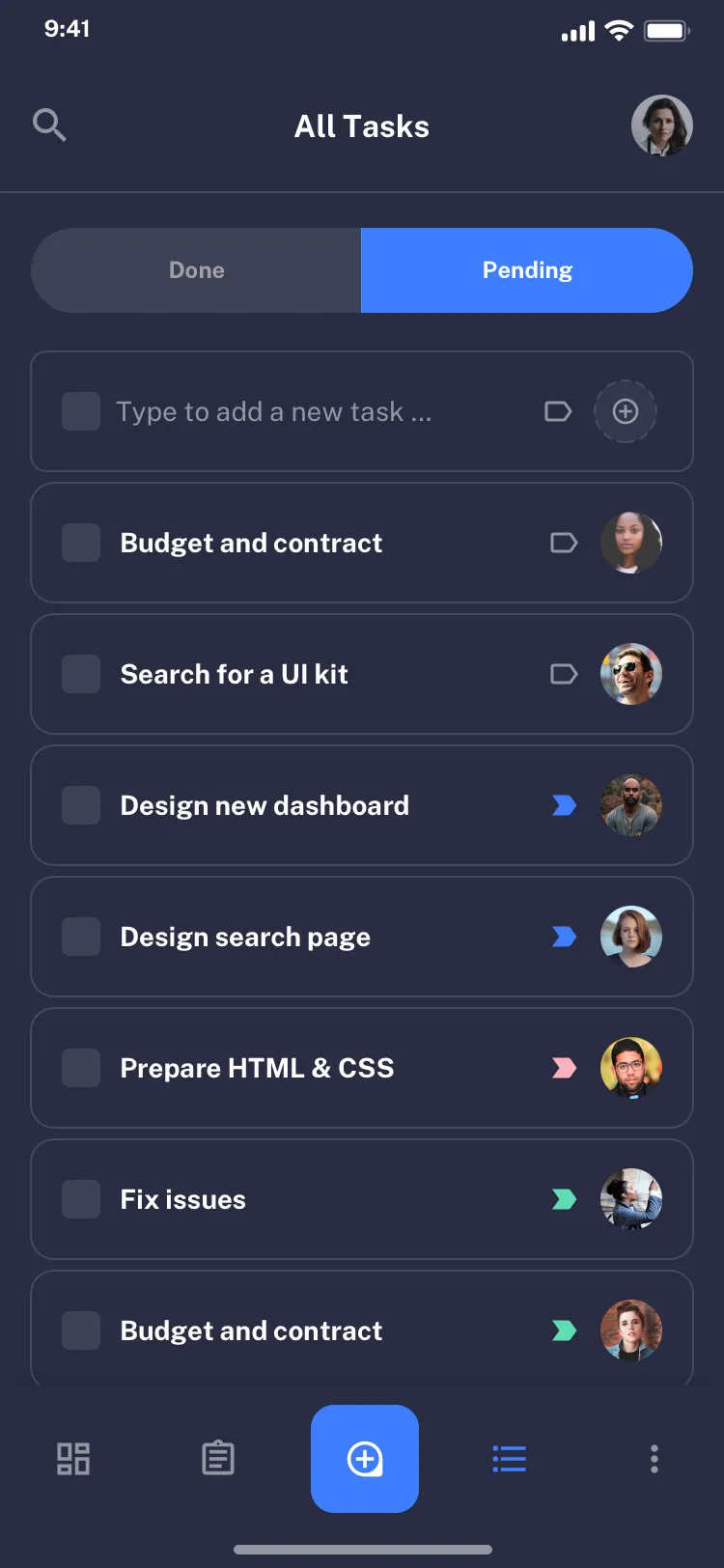The height and width of the screenshot is (1568, 724).
Task: Open the pink flag on Prepare HTML & CSS
Action: point(563,1068)
